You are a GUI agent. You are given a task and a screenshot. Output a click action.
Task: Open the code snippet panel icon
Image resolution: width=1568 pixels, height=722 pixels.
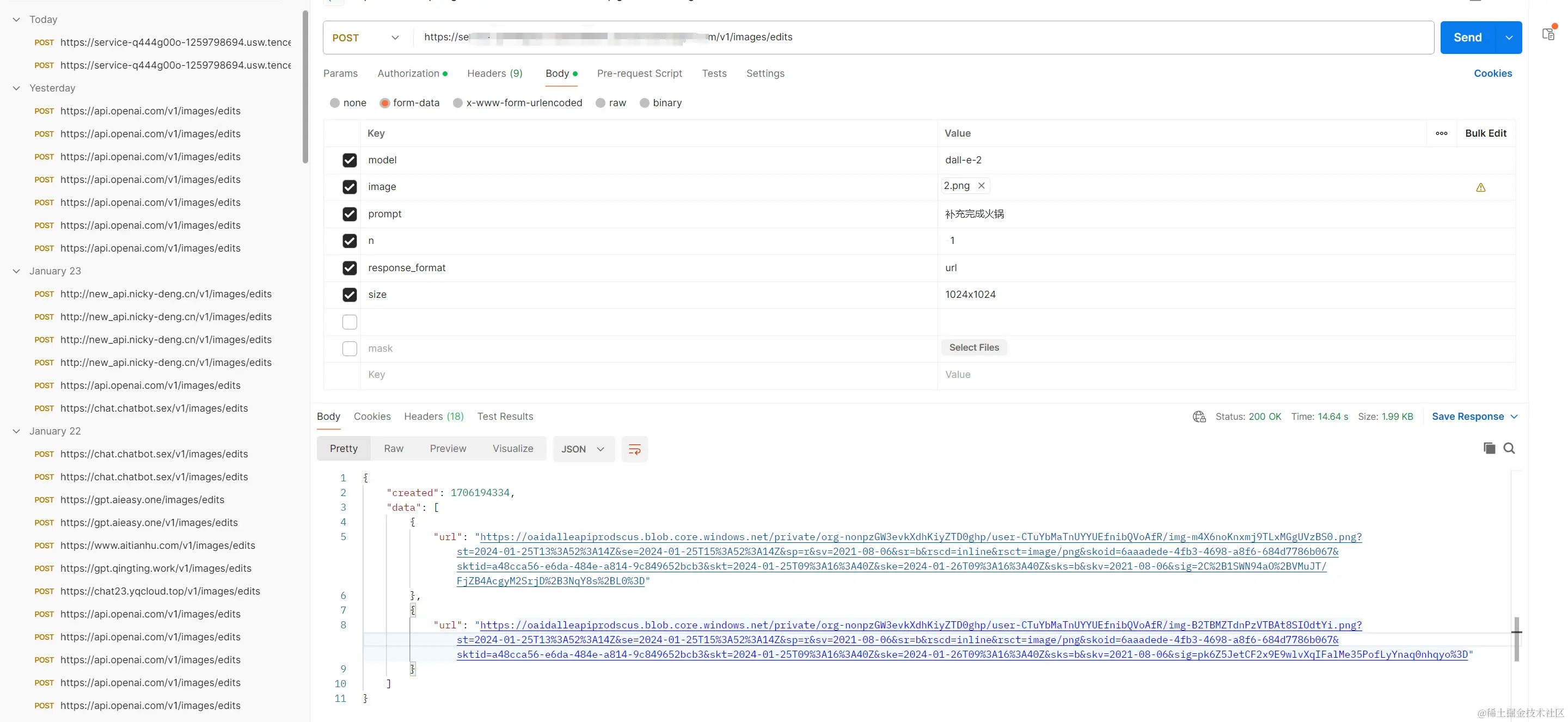point(1548,34)
